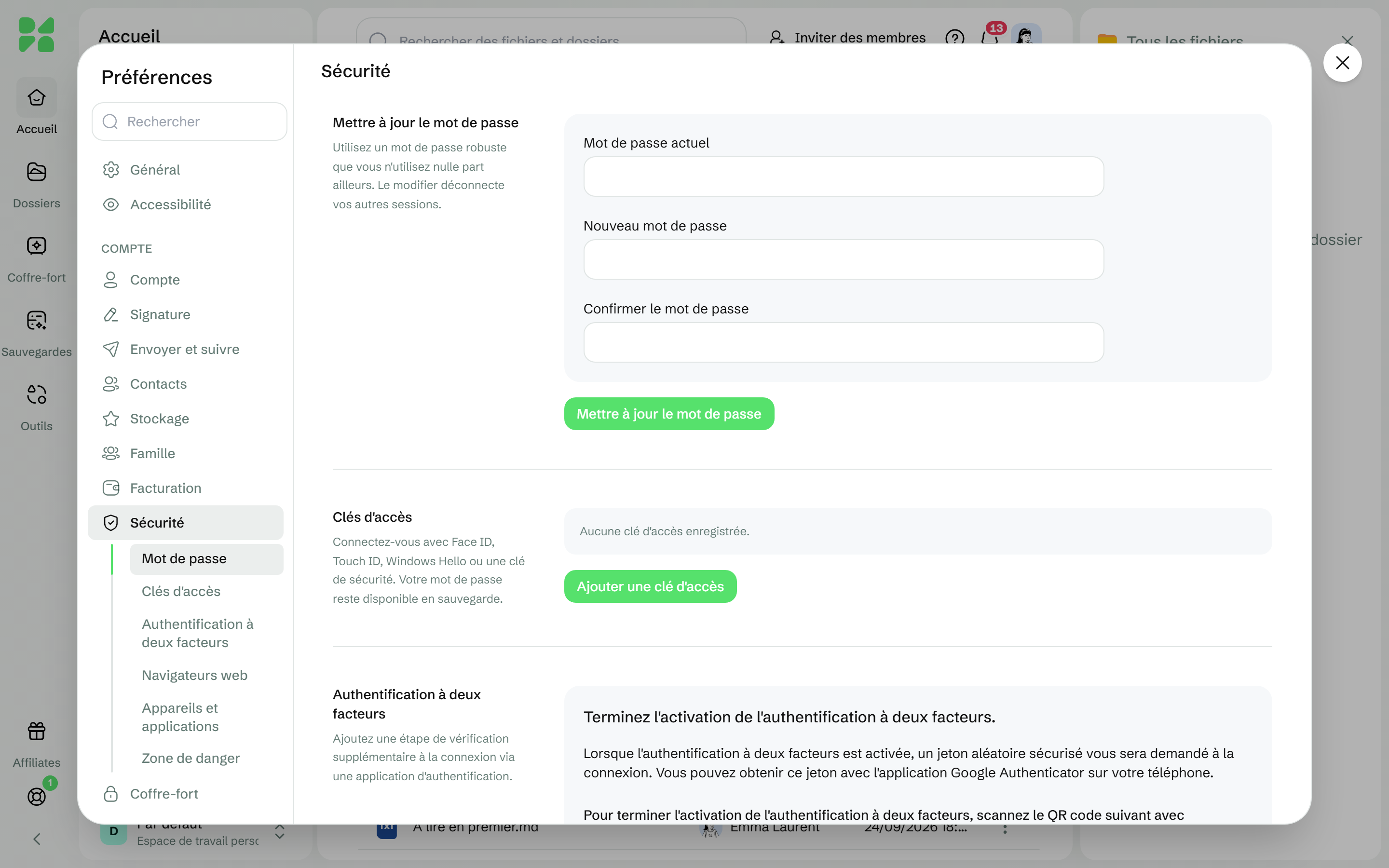The width and height of the screenshot is (1389, 868).
Task: Click the app logo
Action: tap(36, 34)
